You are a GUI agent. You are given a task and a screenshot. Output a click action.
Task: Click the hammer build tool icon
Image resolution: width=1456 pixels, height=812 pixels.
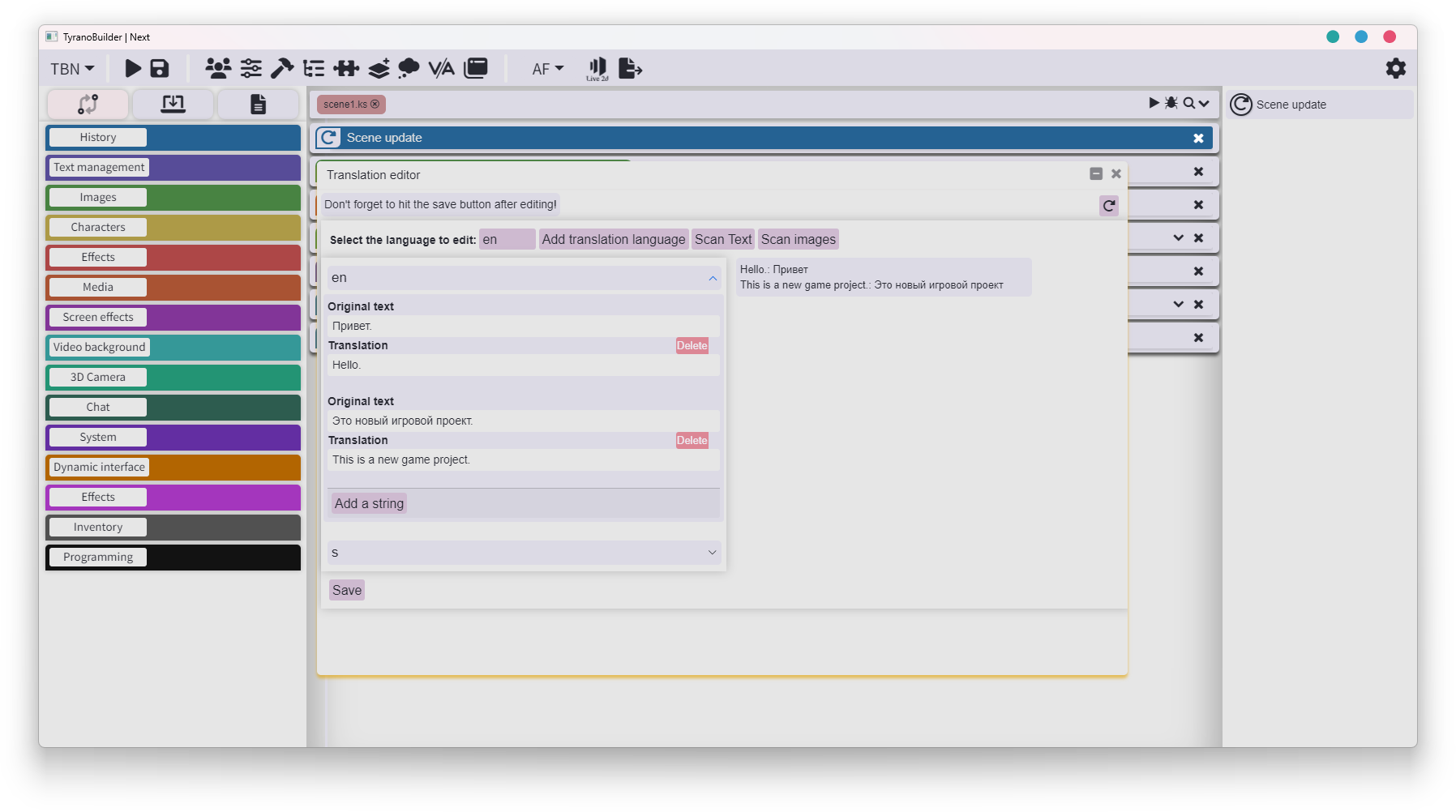(x=281, y=69)
